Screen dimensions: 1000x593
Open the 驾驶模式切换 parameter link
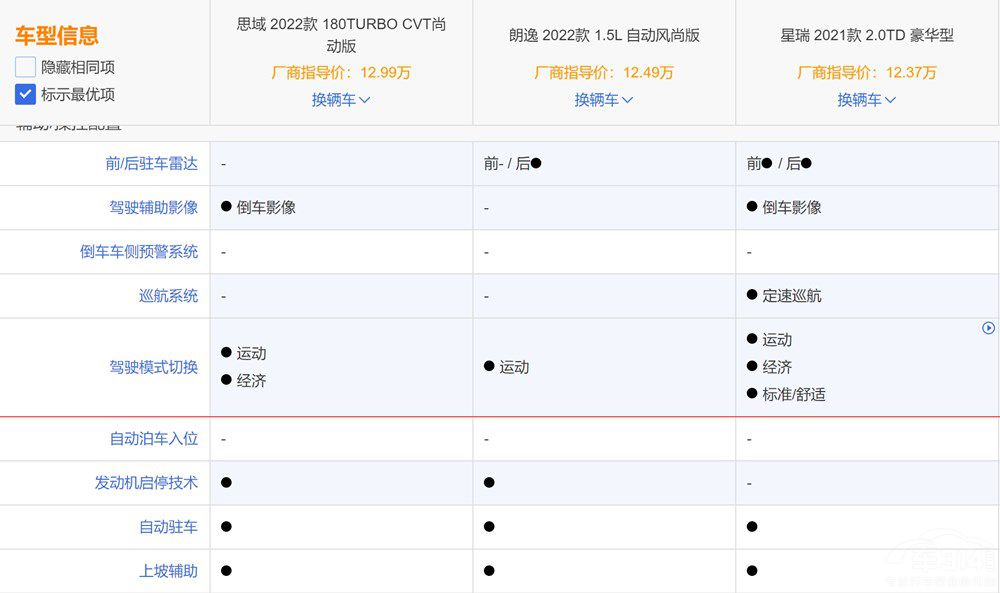coord(154,367)
